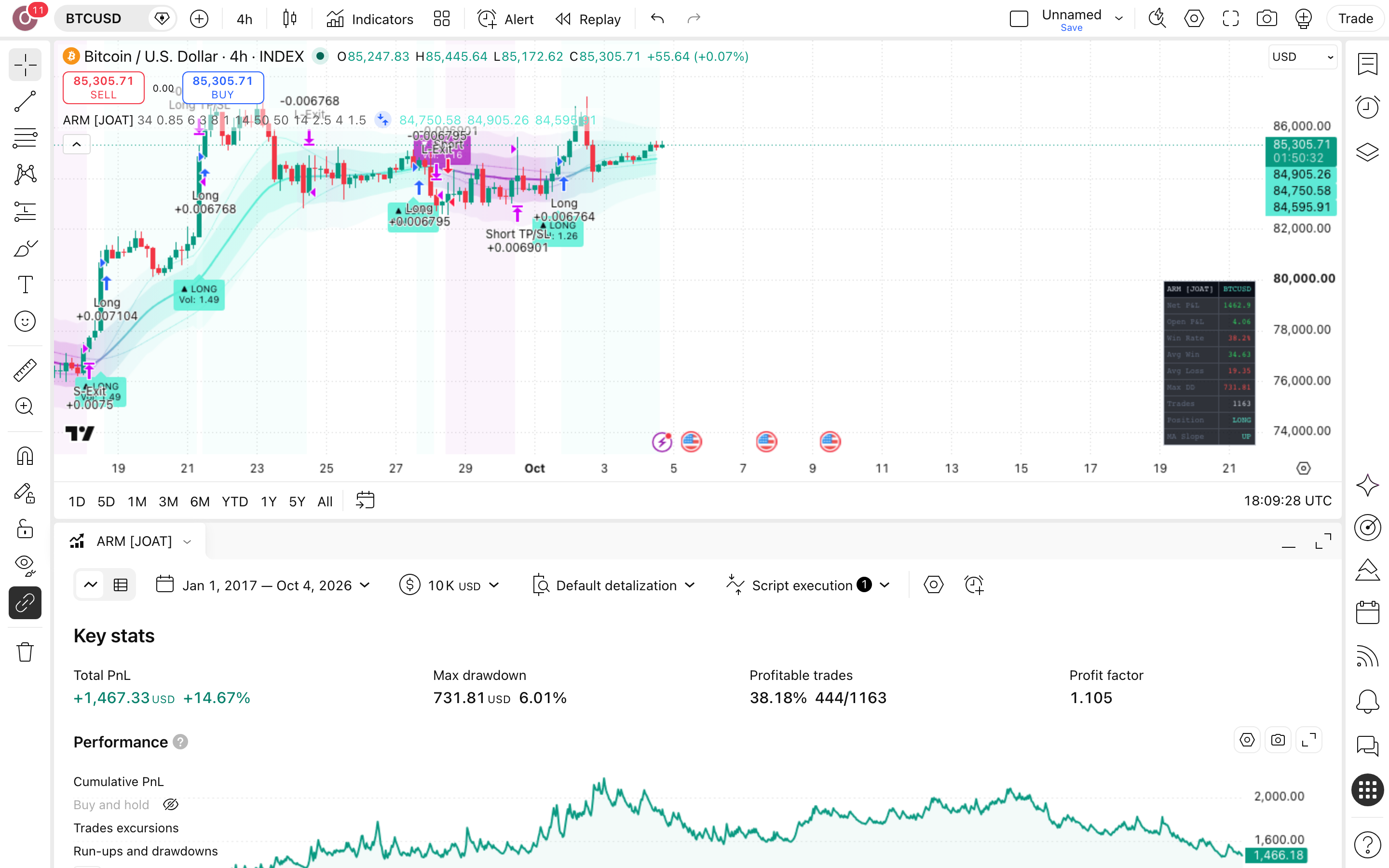Image resolution: width=1389 pixels, height=868 pixels.
Task: Open the USD currency dropdown
Action: (x=1302, y=57)
